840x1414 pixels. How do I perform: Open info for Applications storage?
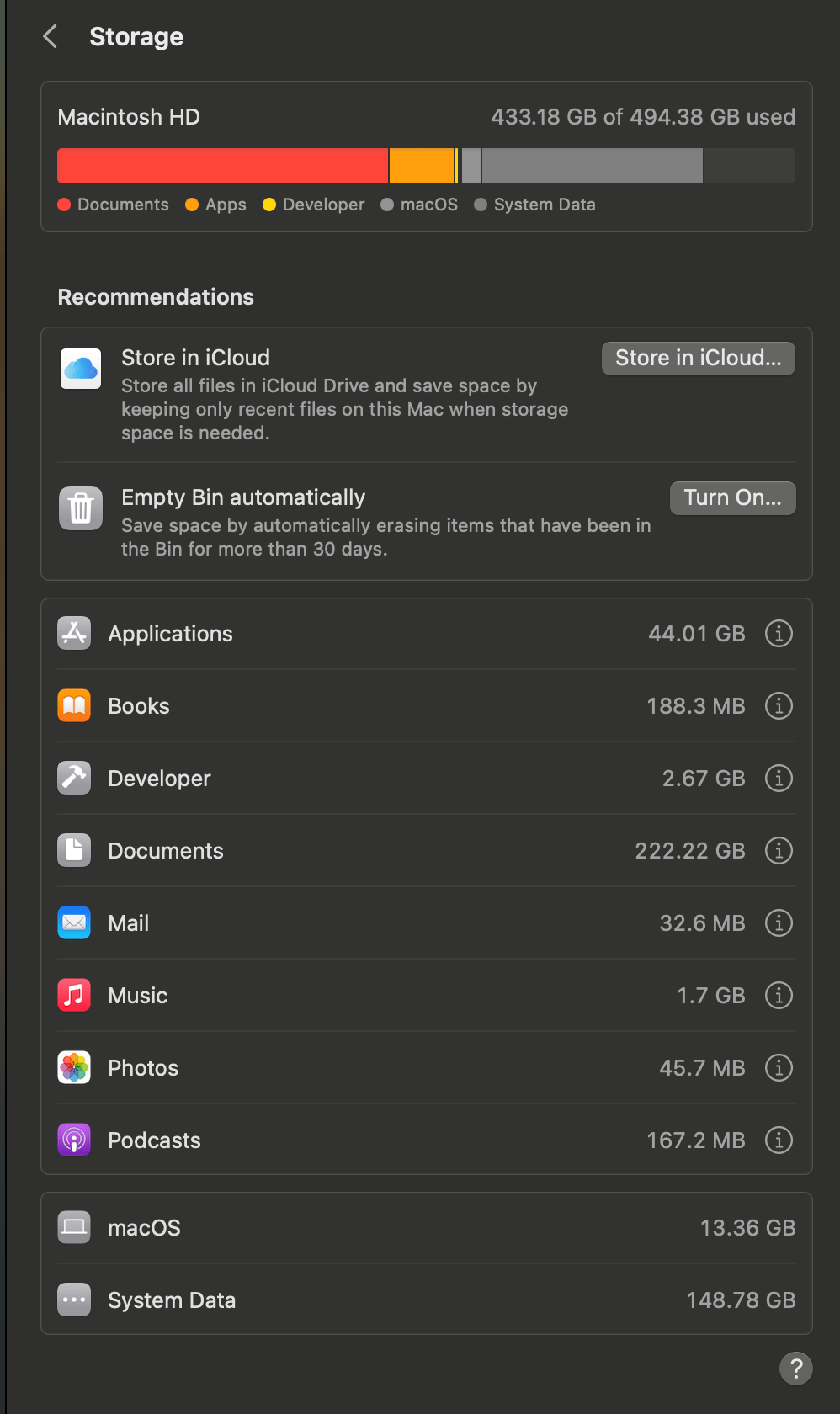779,633
